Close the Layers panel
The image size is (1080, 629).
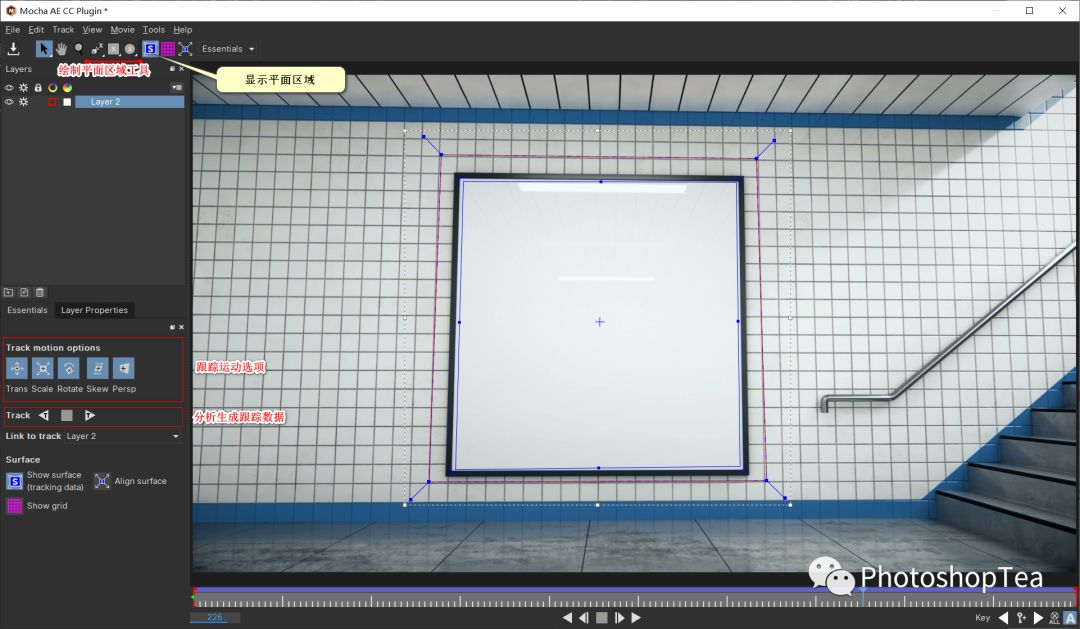click(x=181, y=69)
